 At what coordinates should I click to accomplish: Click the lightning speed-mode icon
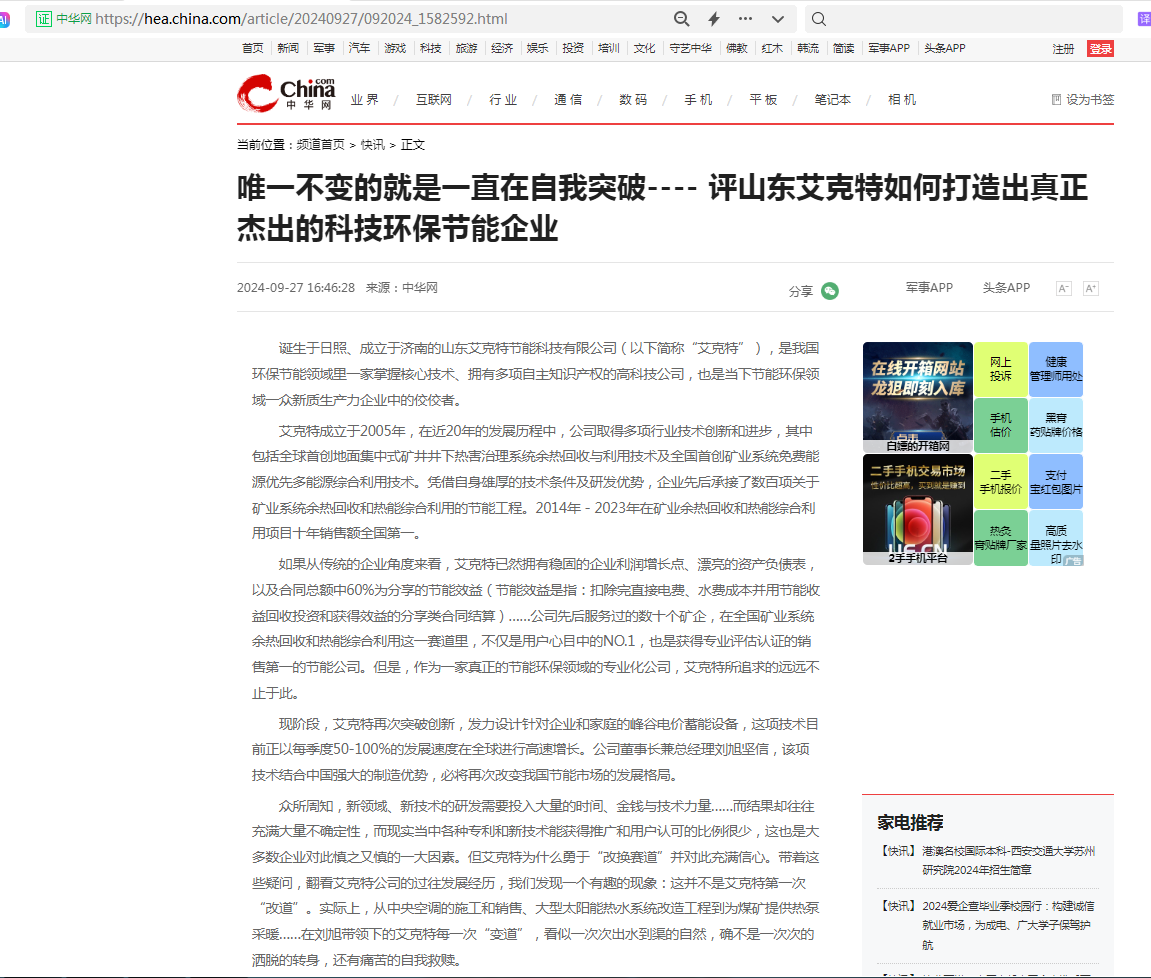(x=714, y=19)
